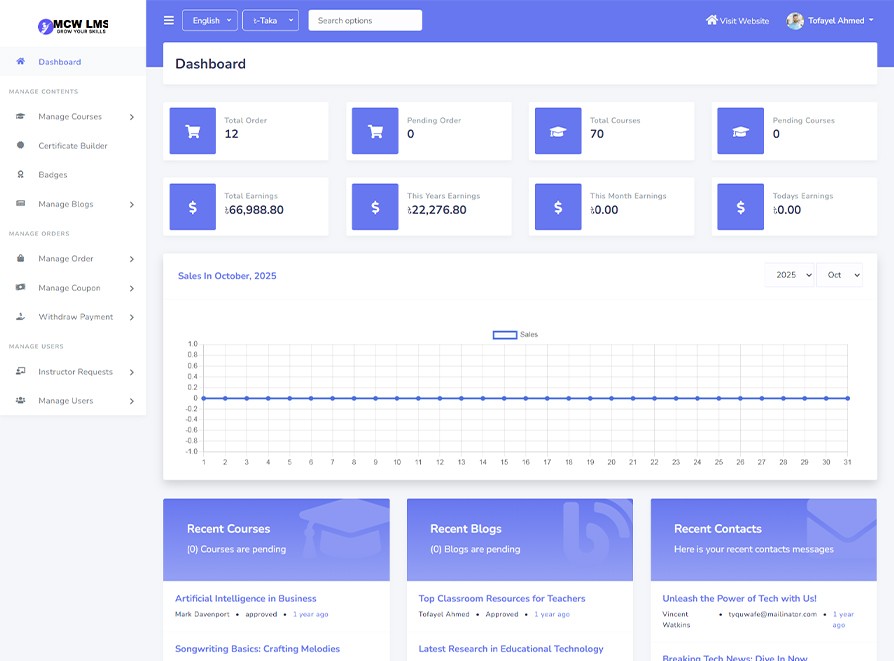Select Badges from the sidebar
The height and width of the screenshot is (661, 894).
click(52, 175)
